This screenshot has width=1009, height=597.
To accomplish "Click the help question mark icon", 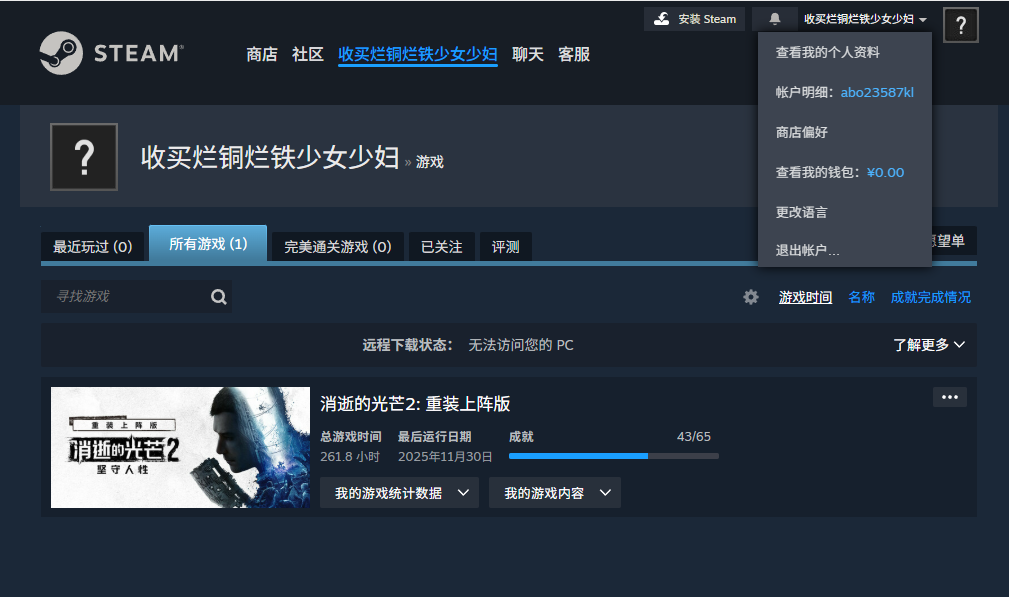I will 960,25.
